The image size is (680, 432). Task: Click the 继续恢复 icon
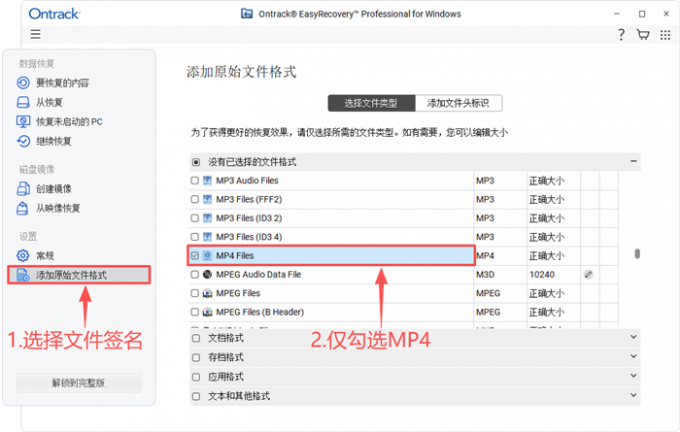click(x=23, y=141)
